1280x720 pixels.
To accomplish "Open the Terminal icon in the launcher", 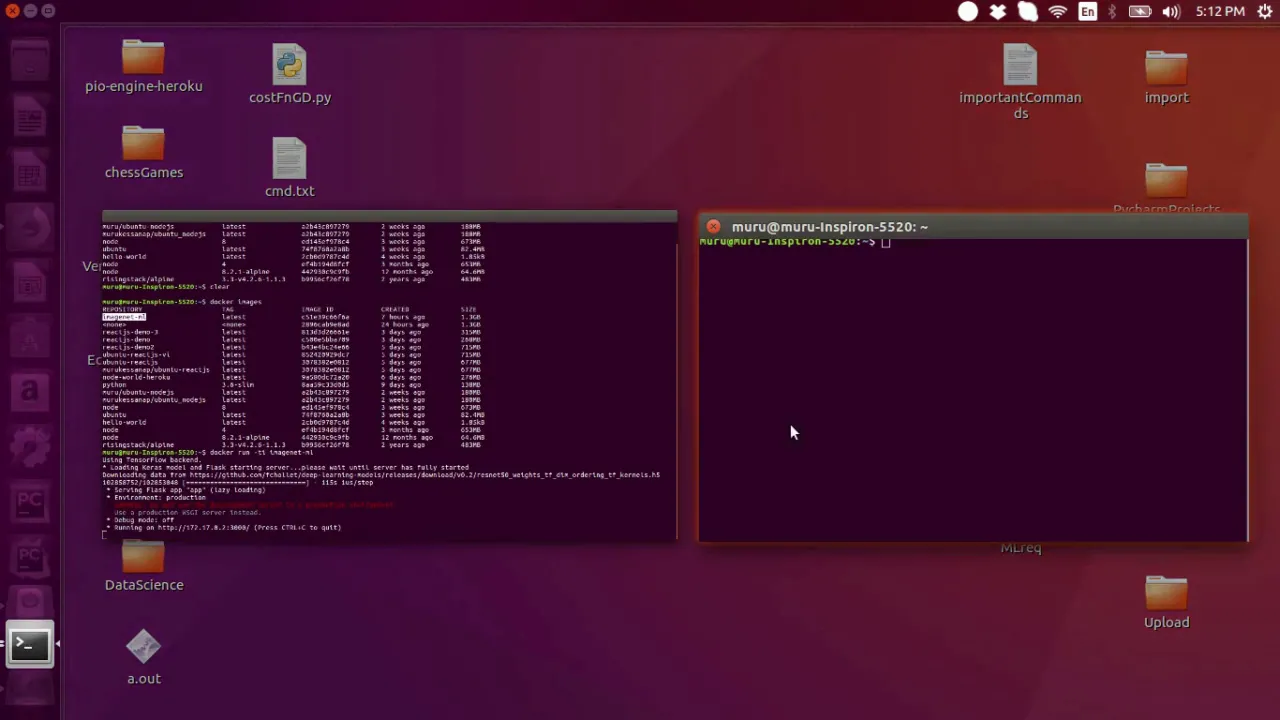I will (29, 646).
